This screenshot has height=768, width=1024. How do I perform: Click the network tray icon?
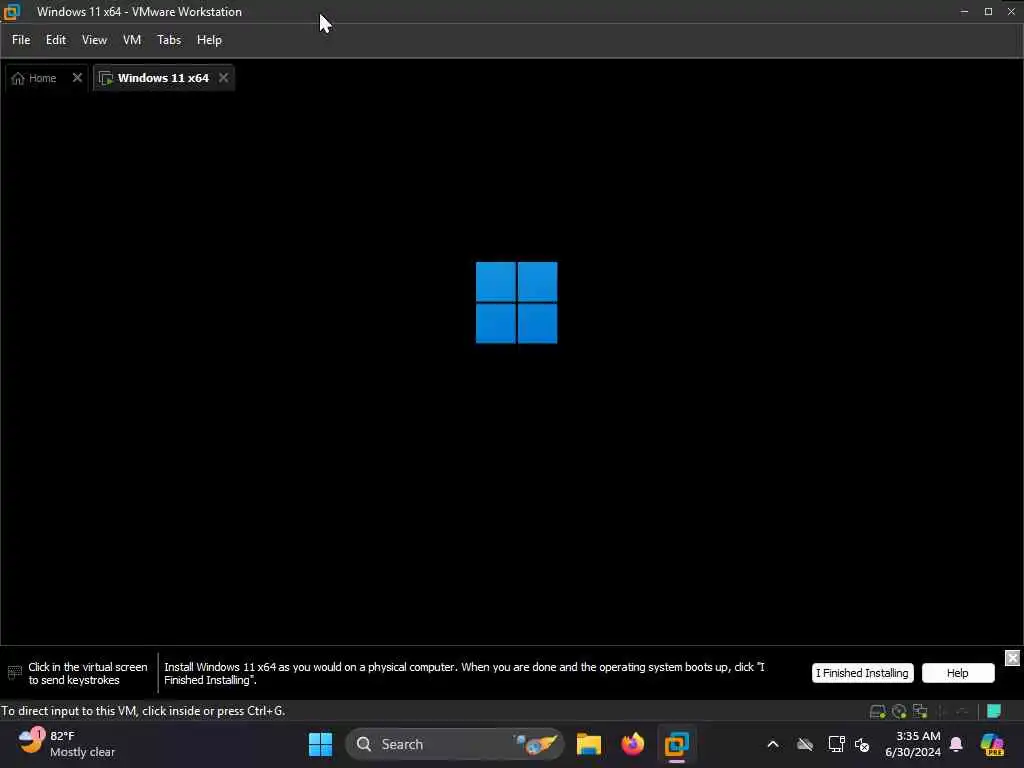(837, 744)
